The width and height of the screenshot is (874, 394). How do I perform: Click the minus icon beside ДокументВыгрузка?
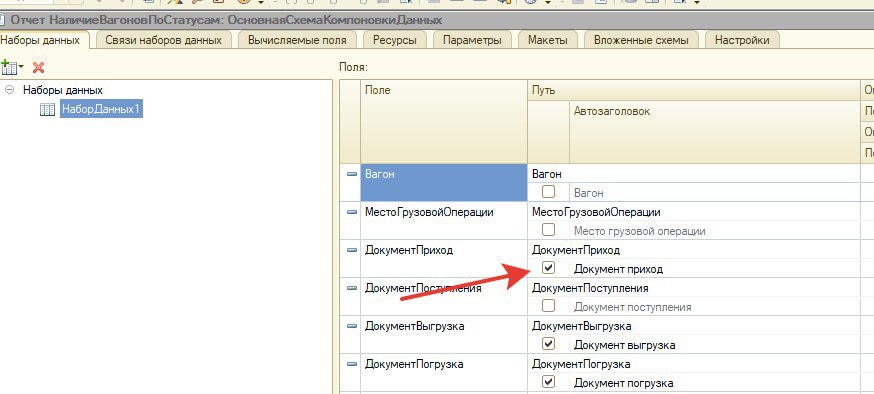351,326
